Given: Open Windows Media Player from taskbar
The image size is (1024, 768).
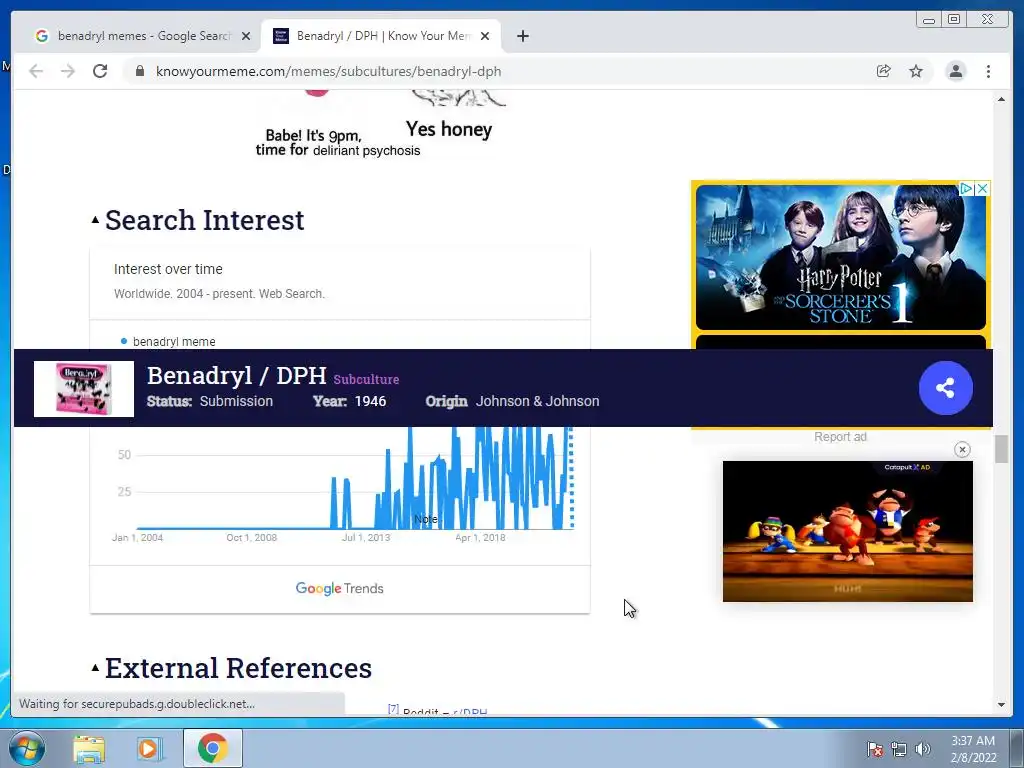Looking at the screenshot, I should [149, 748].
